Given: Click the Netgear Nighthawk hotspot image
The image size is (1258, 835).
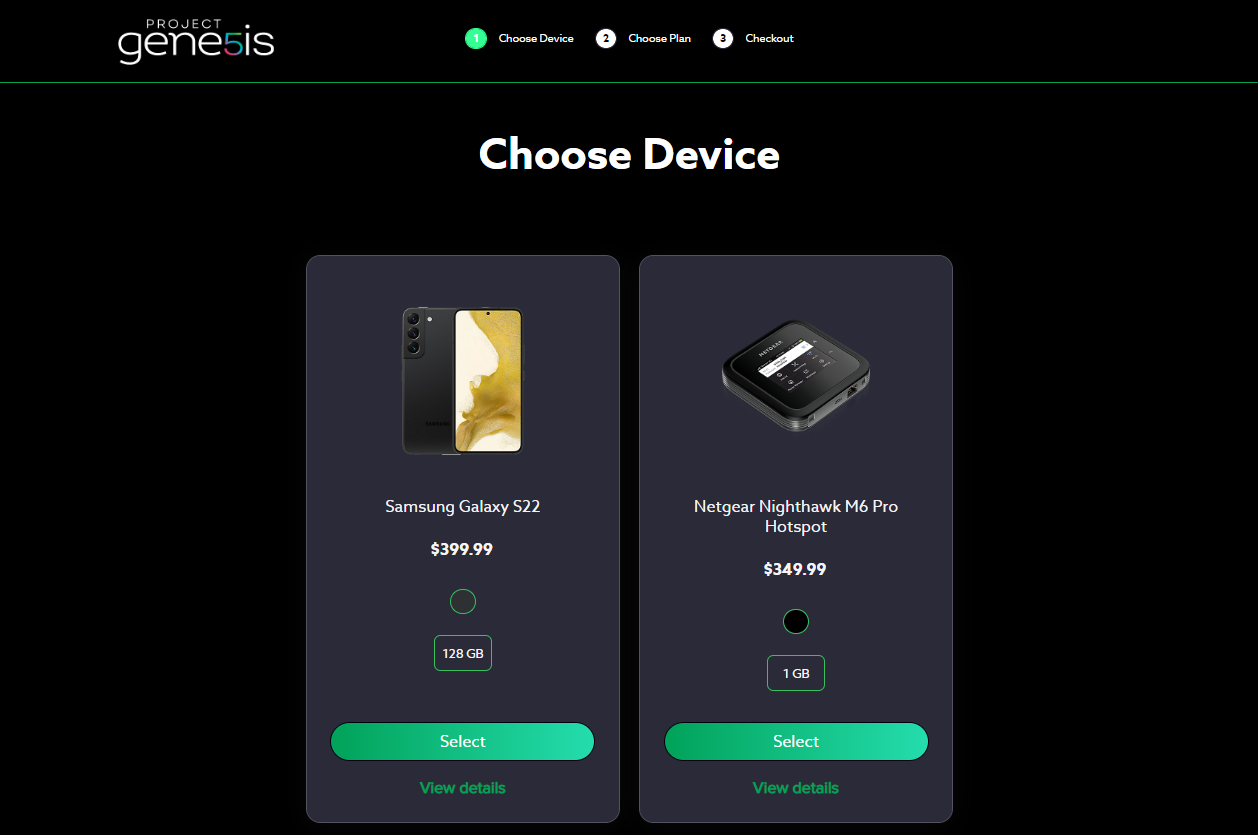Looking at the screenshot, I should [x=796, y=376].
